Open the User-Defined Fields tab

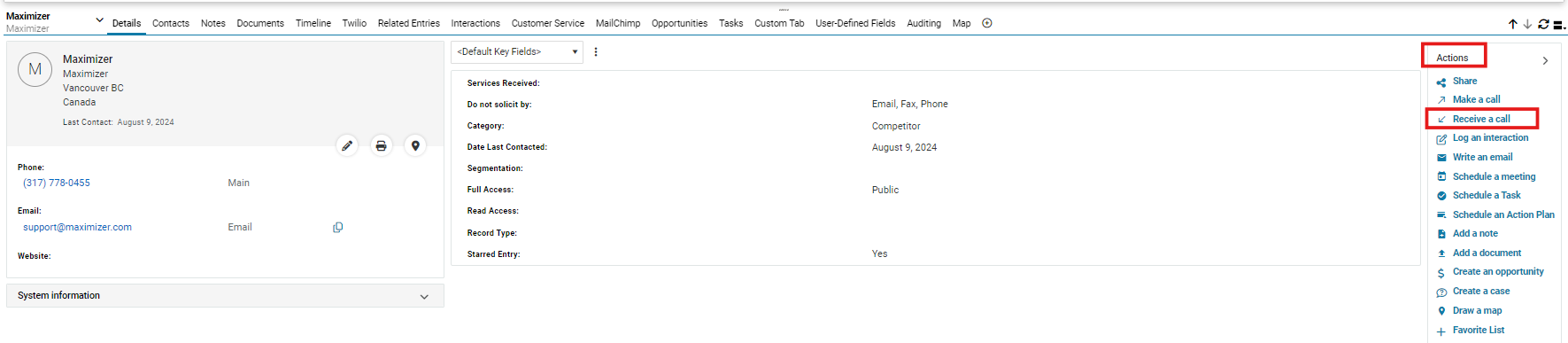[855, 23]
